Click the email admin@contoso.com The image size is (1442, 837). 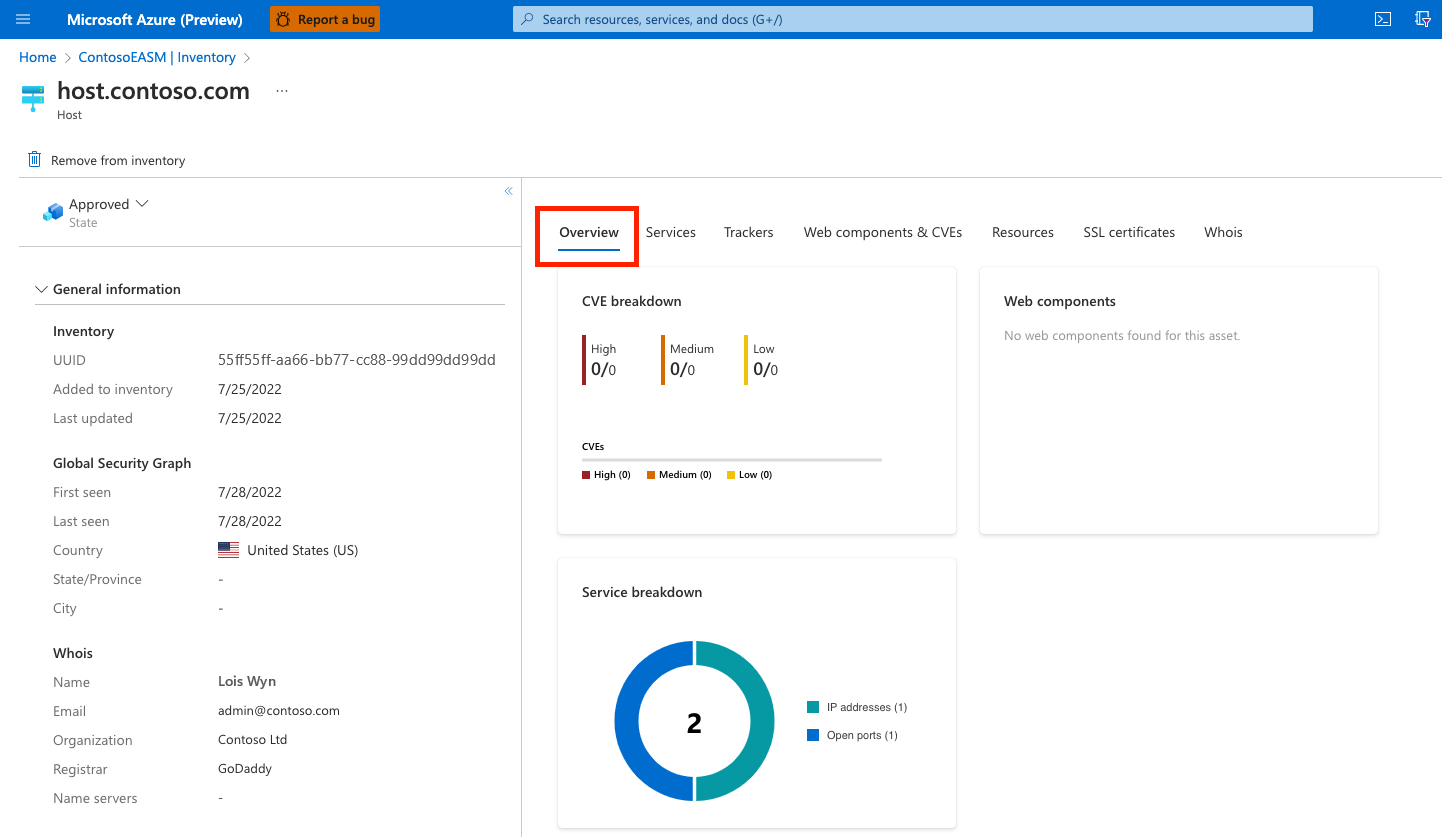[279, 711]
